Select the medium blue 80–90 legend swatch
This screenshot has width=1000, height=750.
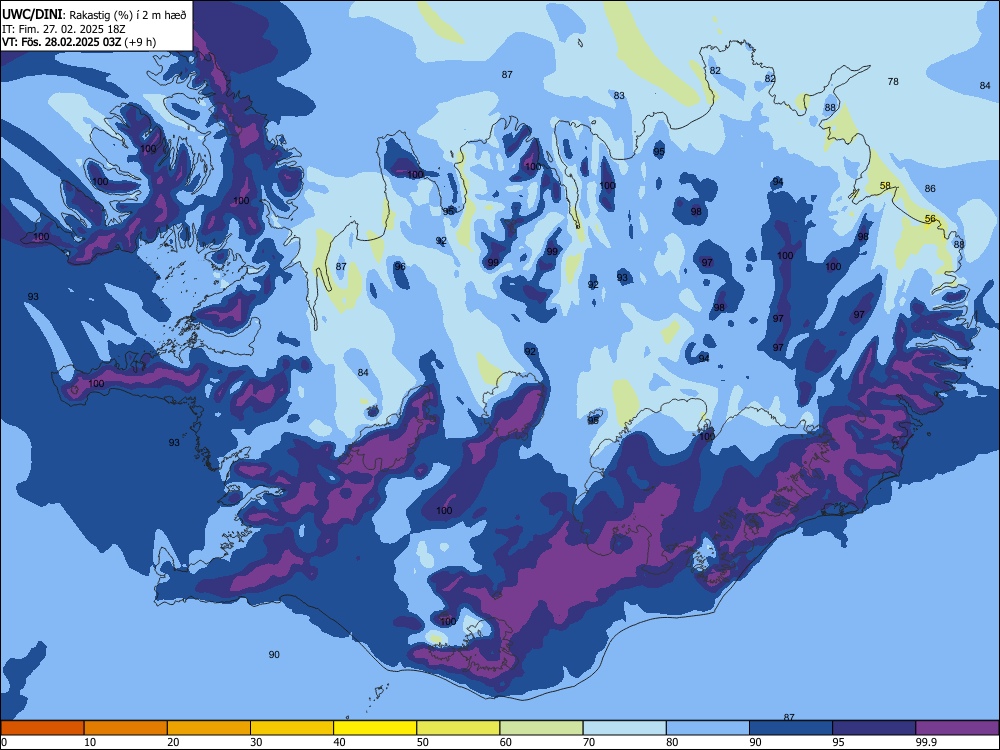pyautogui.click(x=708, y=728)
